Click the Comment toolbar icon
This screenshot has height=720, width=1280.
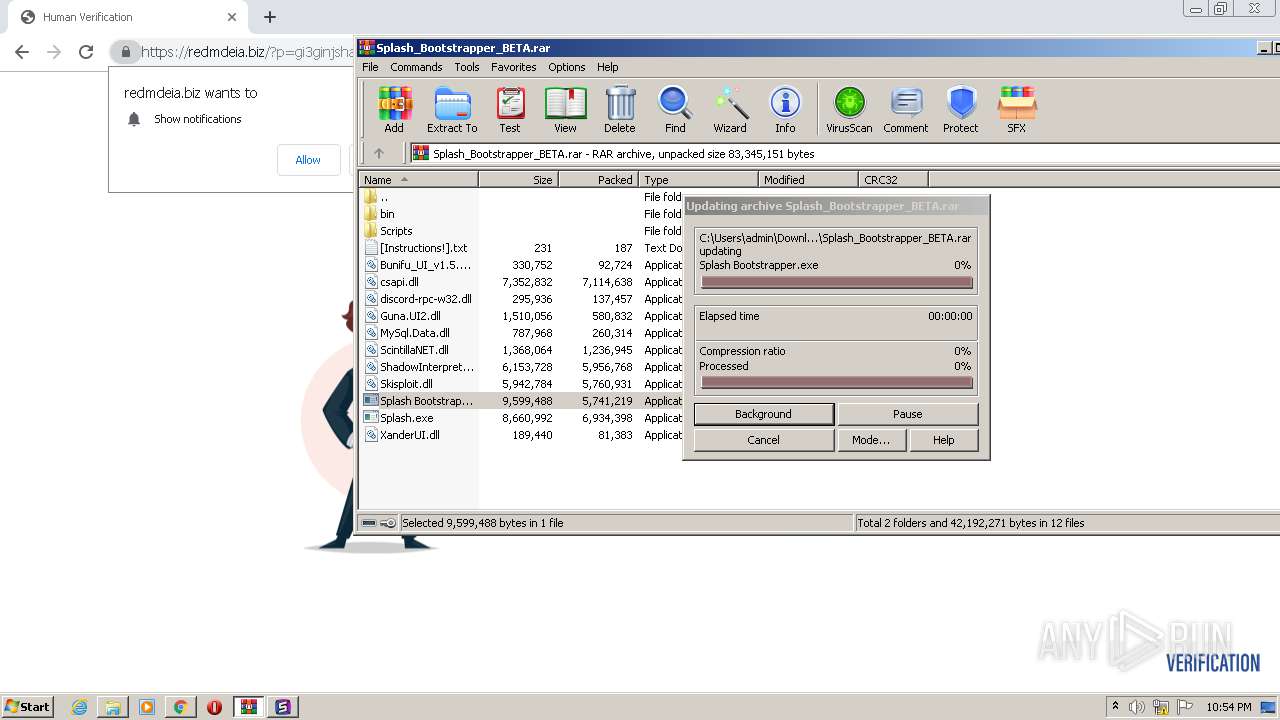coord(906,109)
